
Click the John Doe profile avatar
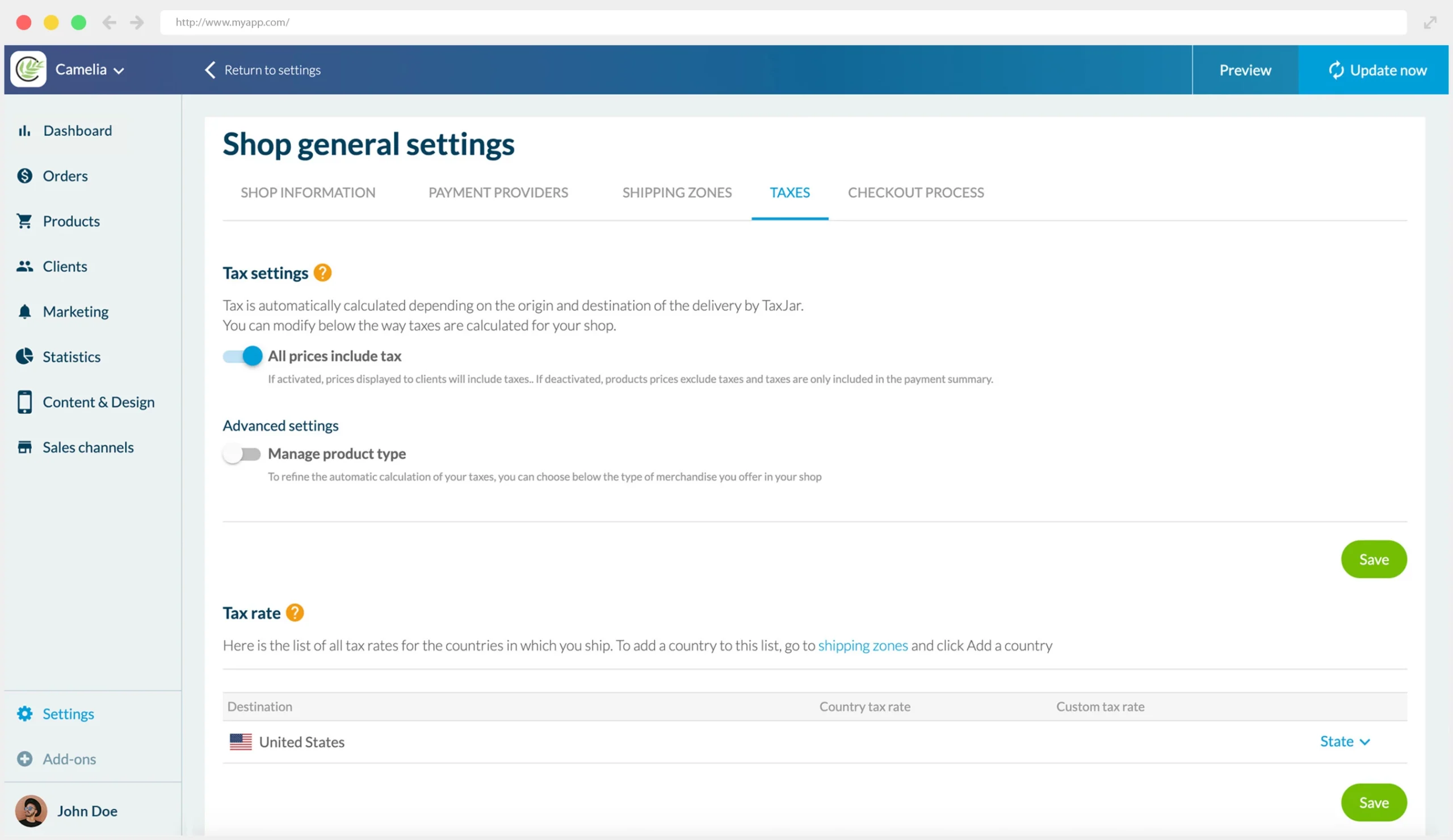click(x=31, y=810)
